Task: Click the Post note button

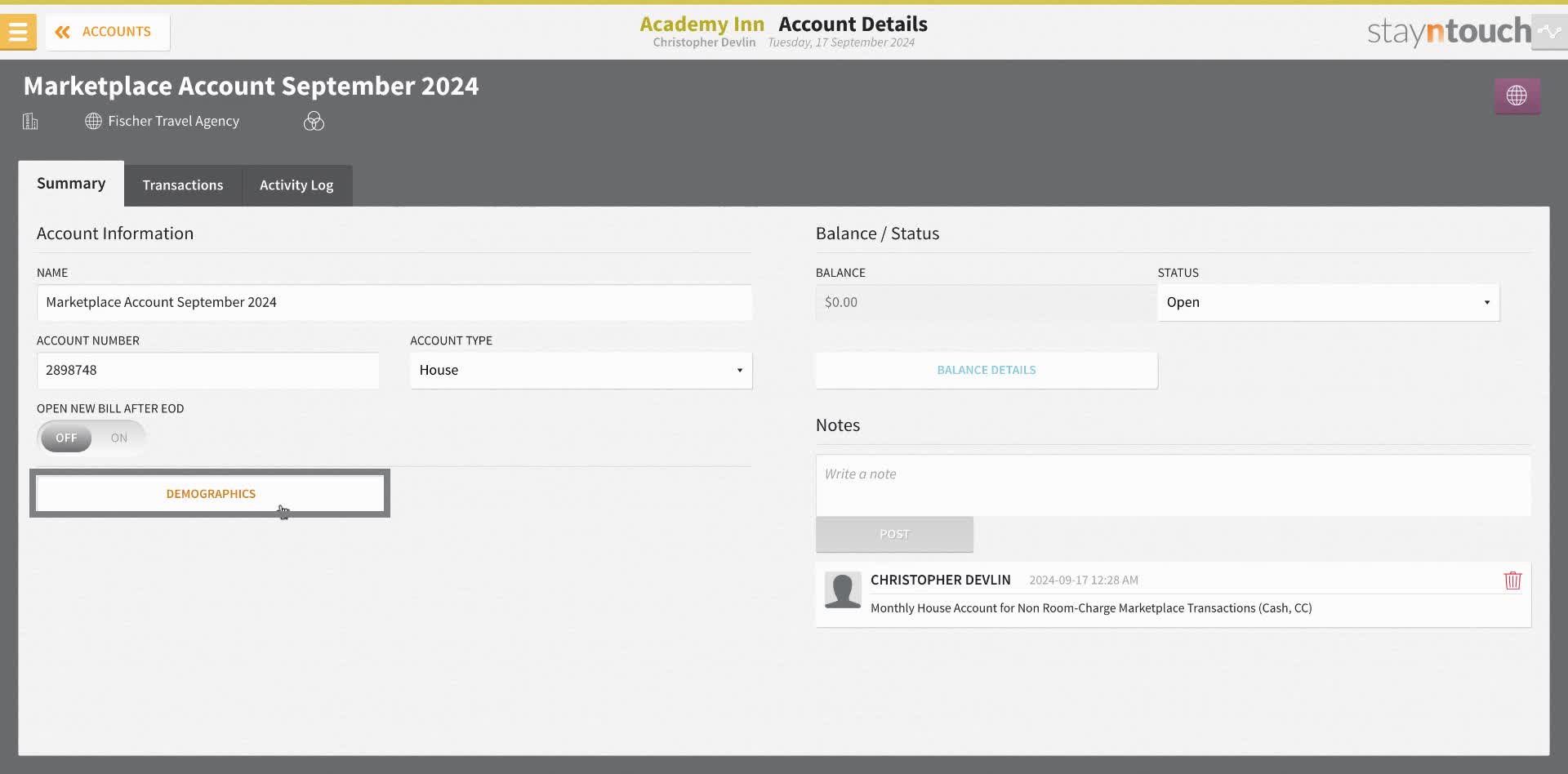Action: [x=894, y=534]
